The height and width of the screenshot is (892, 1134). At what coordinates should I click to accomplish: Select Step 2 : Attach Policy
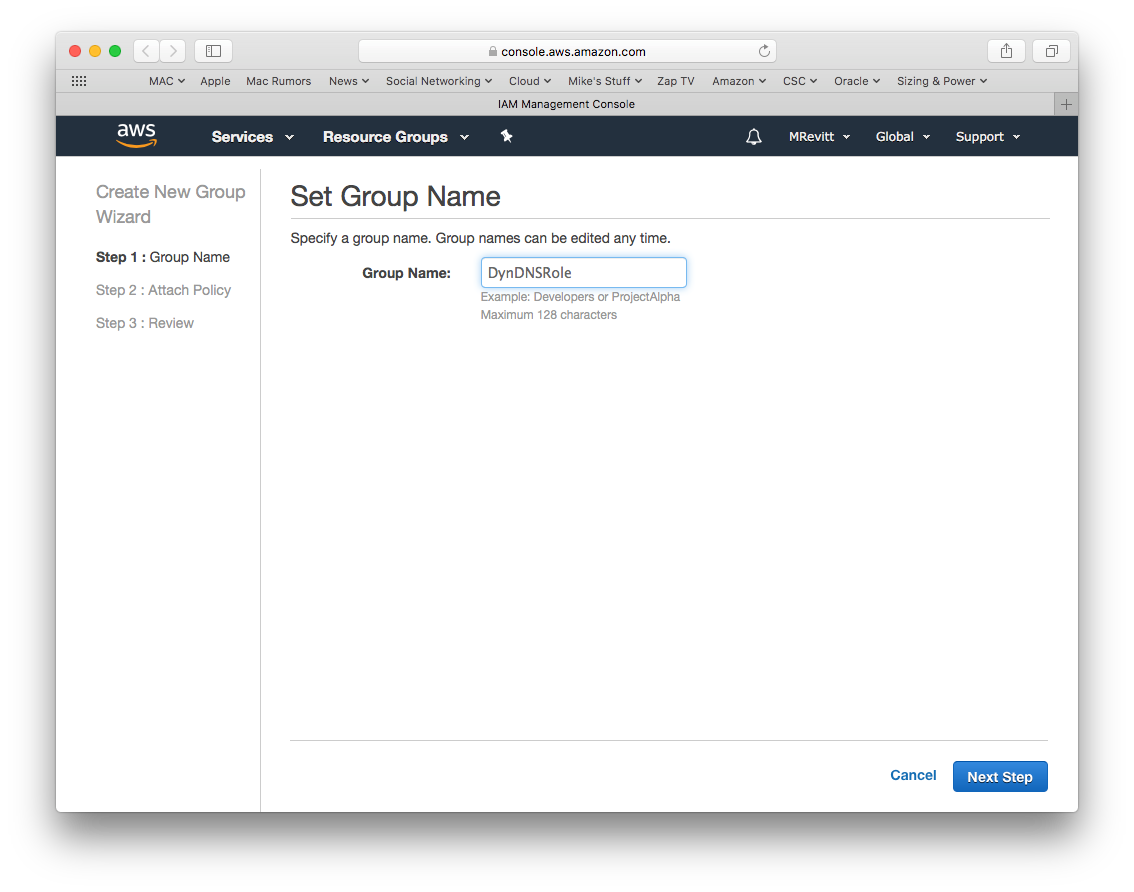tap(163, 290)
